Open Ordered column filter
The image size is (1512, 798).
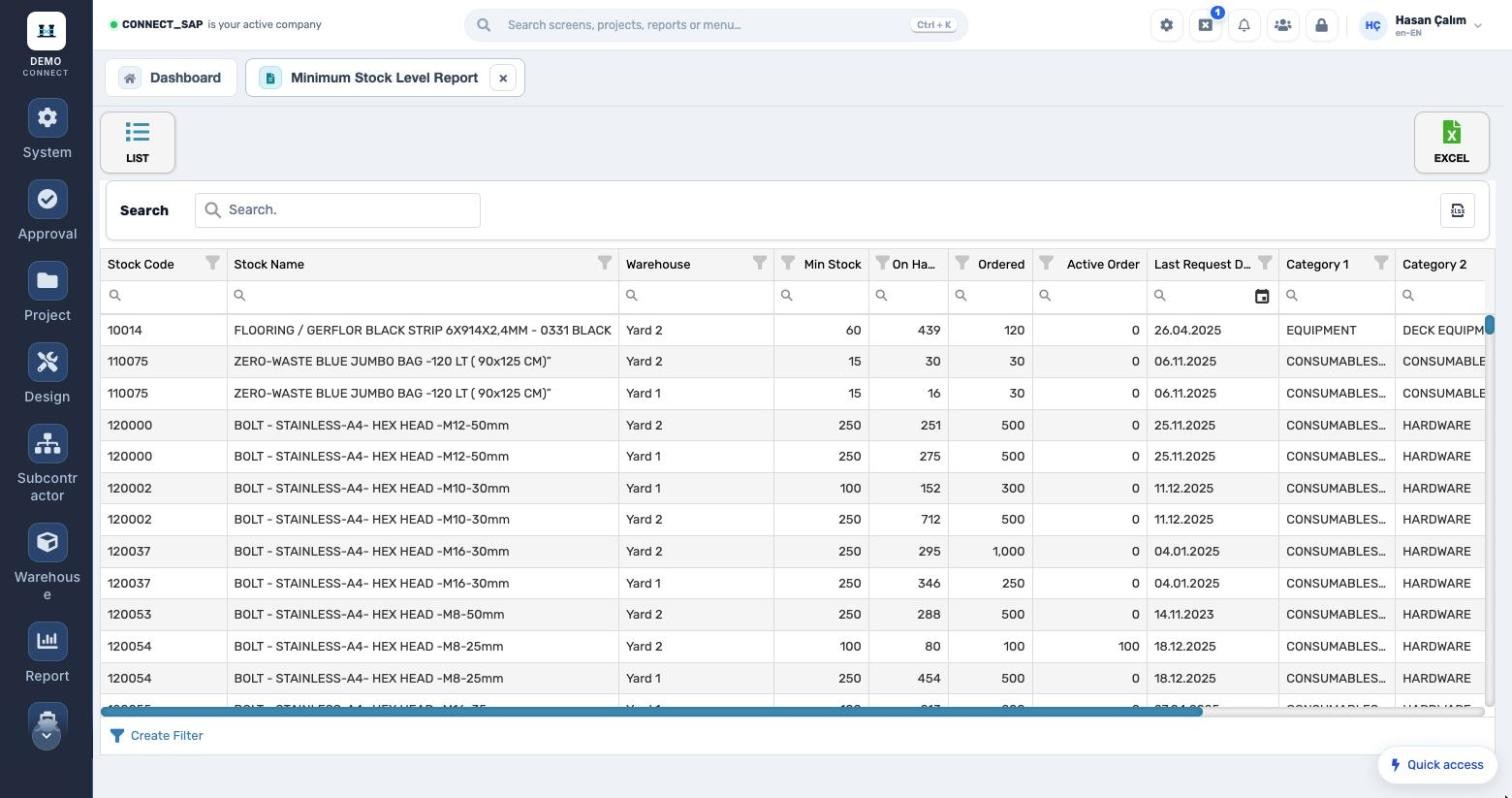(962, 263)
